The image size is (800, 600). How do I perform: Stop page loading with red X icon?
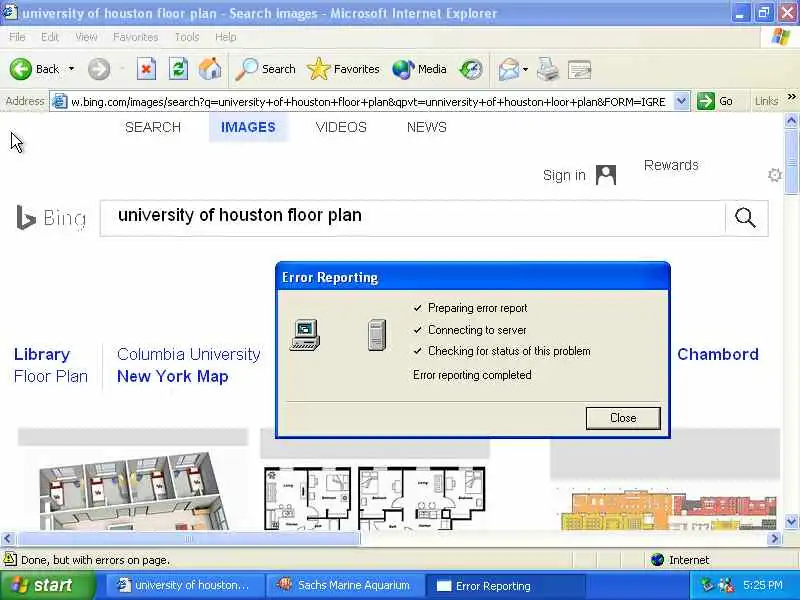coord(146,69)
